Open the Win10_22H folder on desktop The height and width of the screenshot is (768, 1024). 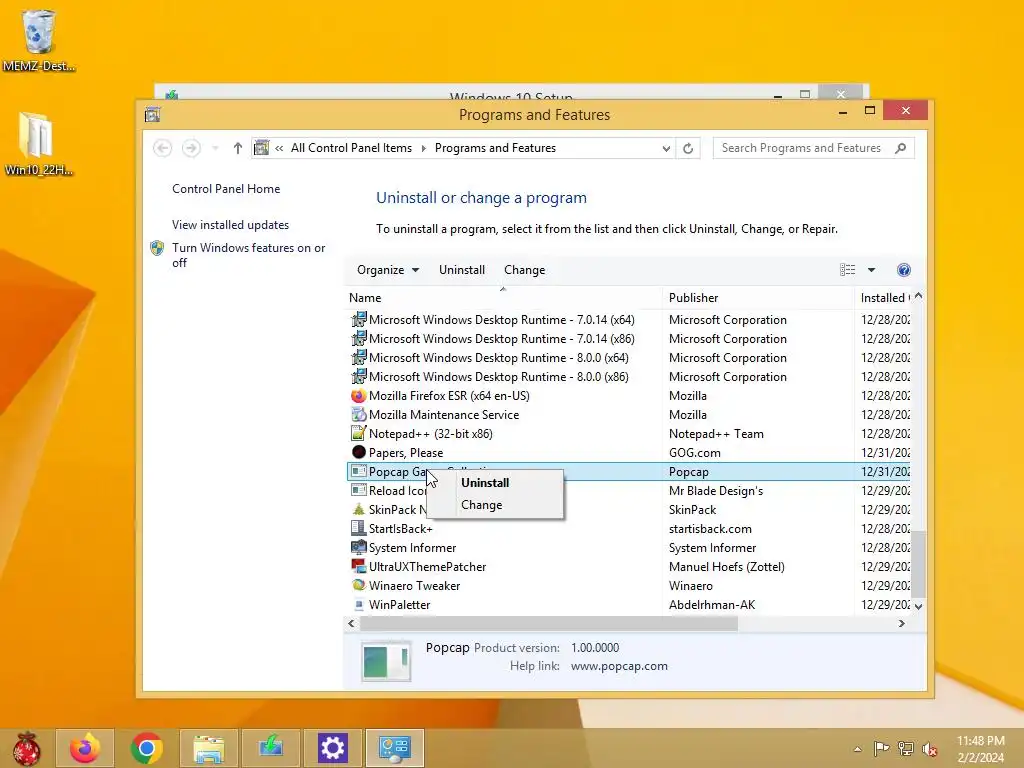click(x=37, y=144)
